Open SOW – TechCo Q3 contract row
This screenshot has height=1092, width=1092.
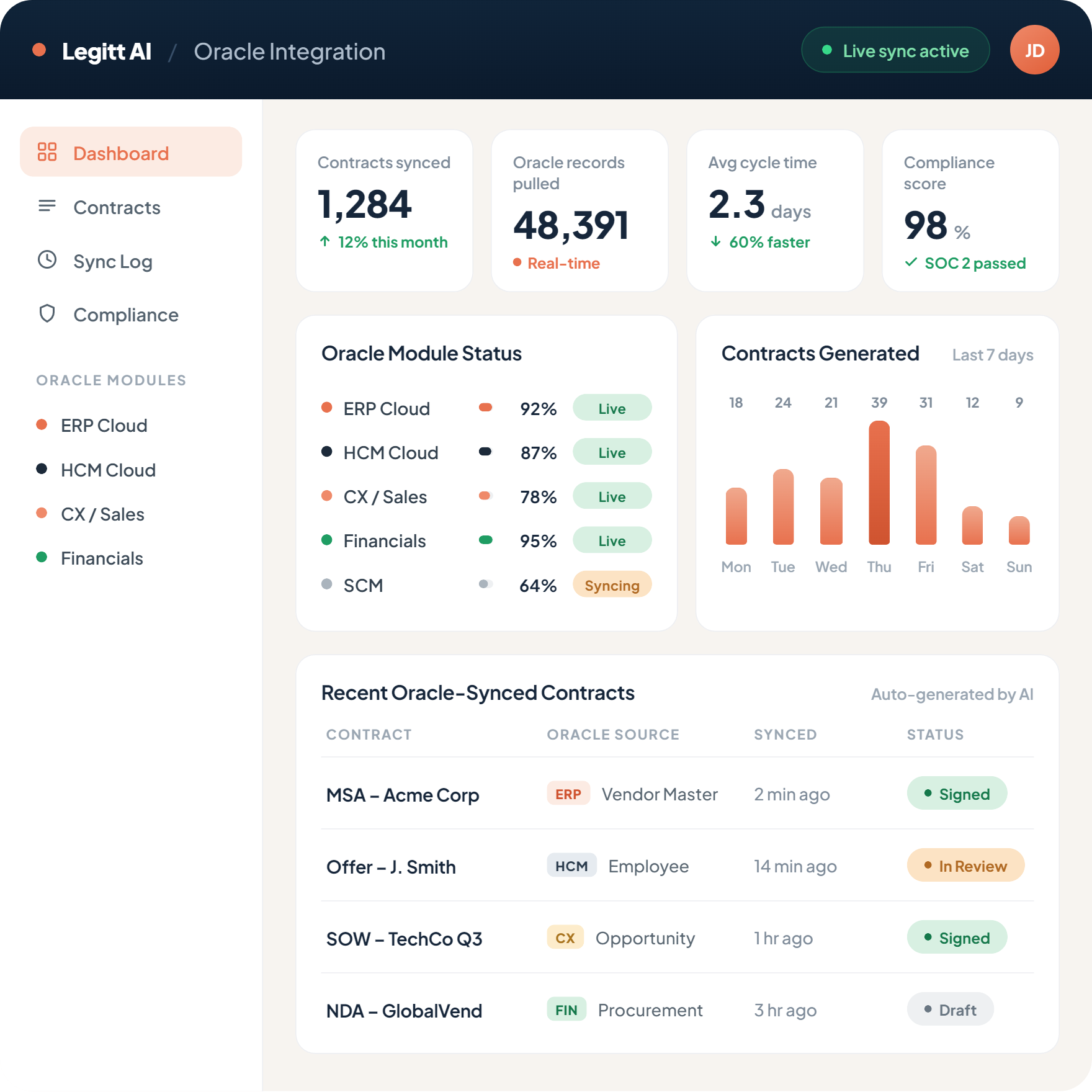(x=678, y=938)
